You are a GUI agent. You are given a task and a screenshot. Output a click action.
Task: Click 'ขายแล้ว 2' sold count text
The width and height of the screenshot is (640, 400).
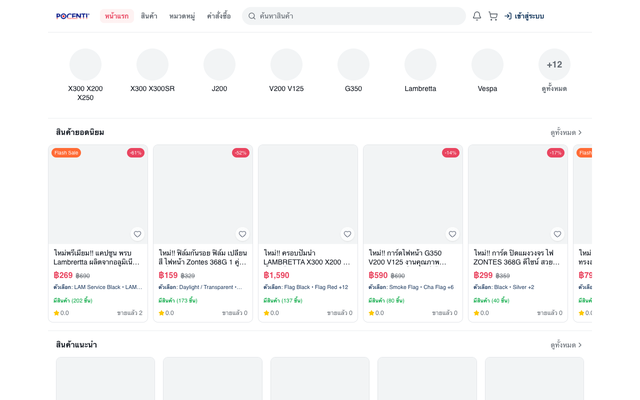point(130,313)
